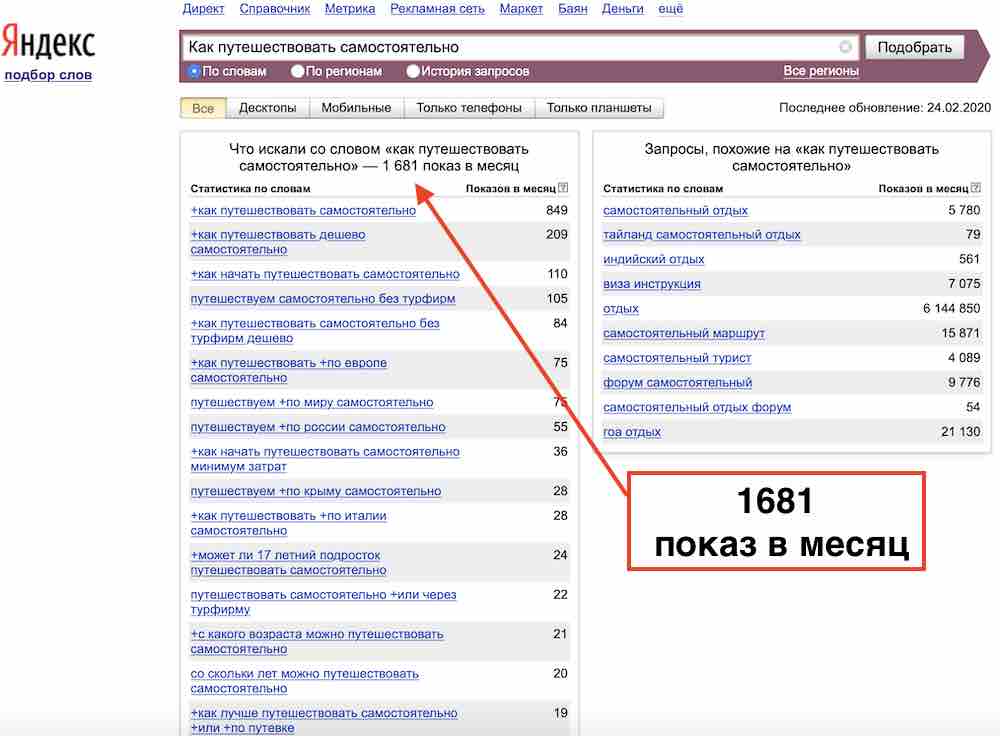This screenshot has width=1000, height=736.
Task: Open similar query самостоятельный маршрут
Action: (x=684, y=333)
